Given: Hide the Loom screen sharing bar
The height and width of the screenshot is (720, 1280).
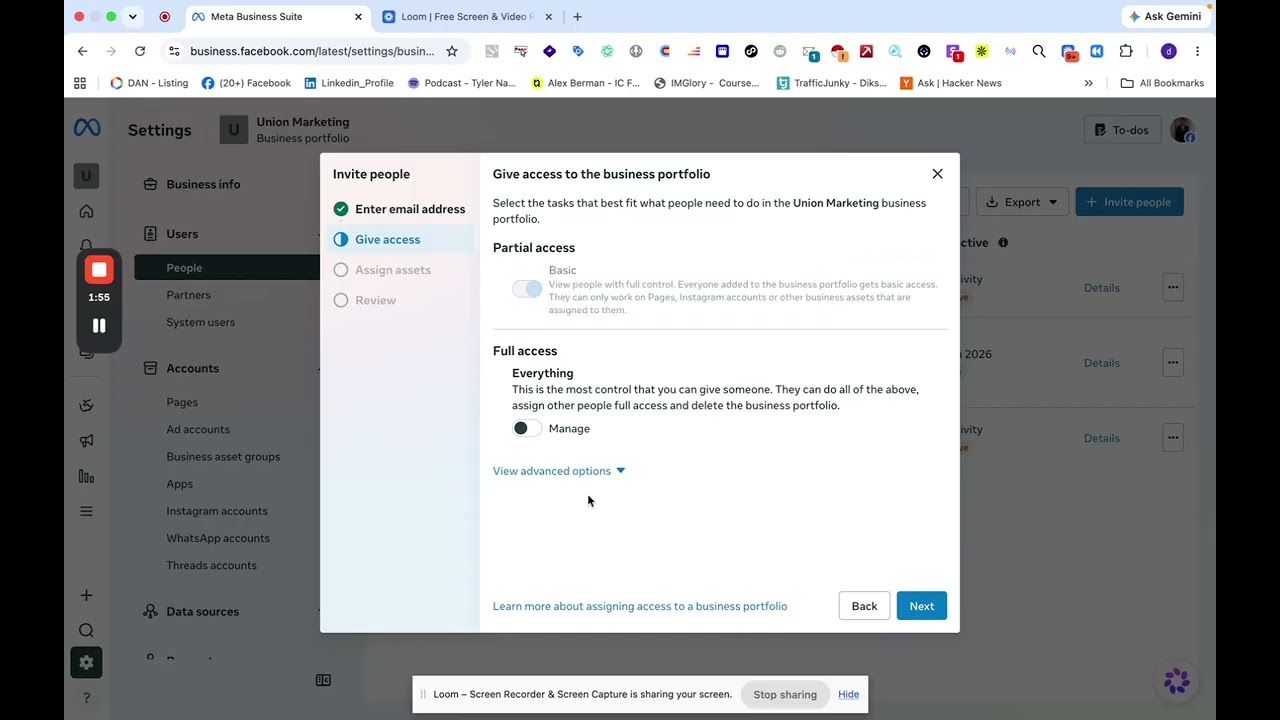Looking at the screenshot, I should pos(848,694).
